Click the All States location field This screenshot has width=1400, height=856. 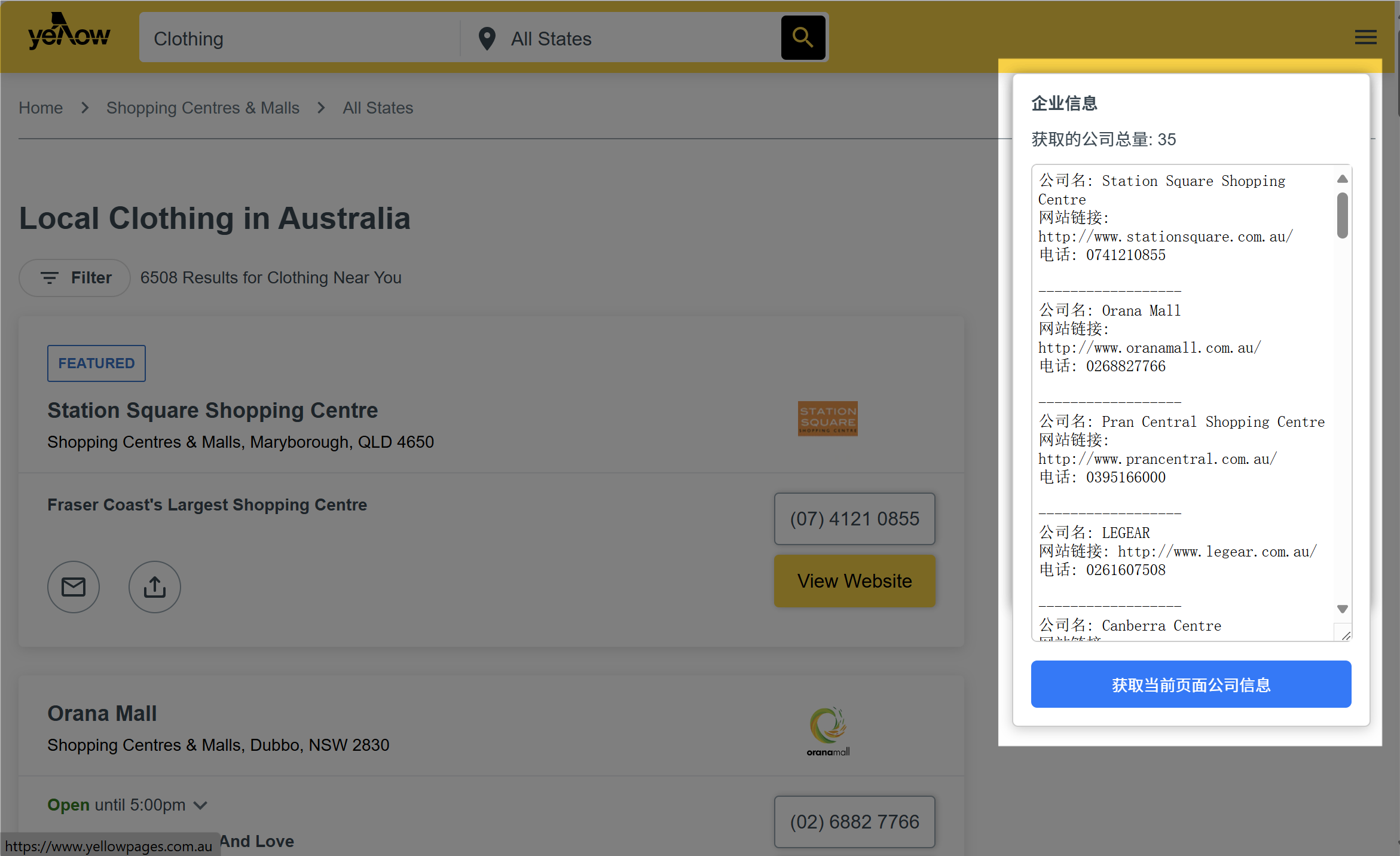(x=622, y=39)
